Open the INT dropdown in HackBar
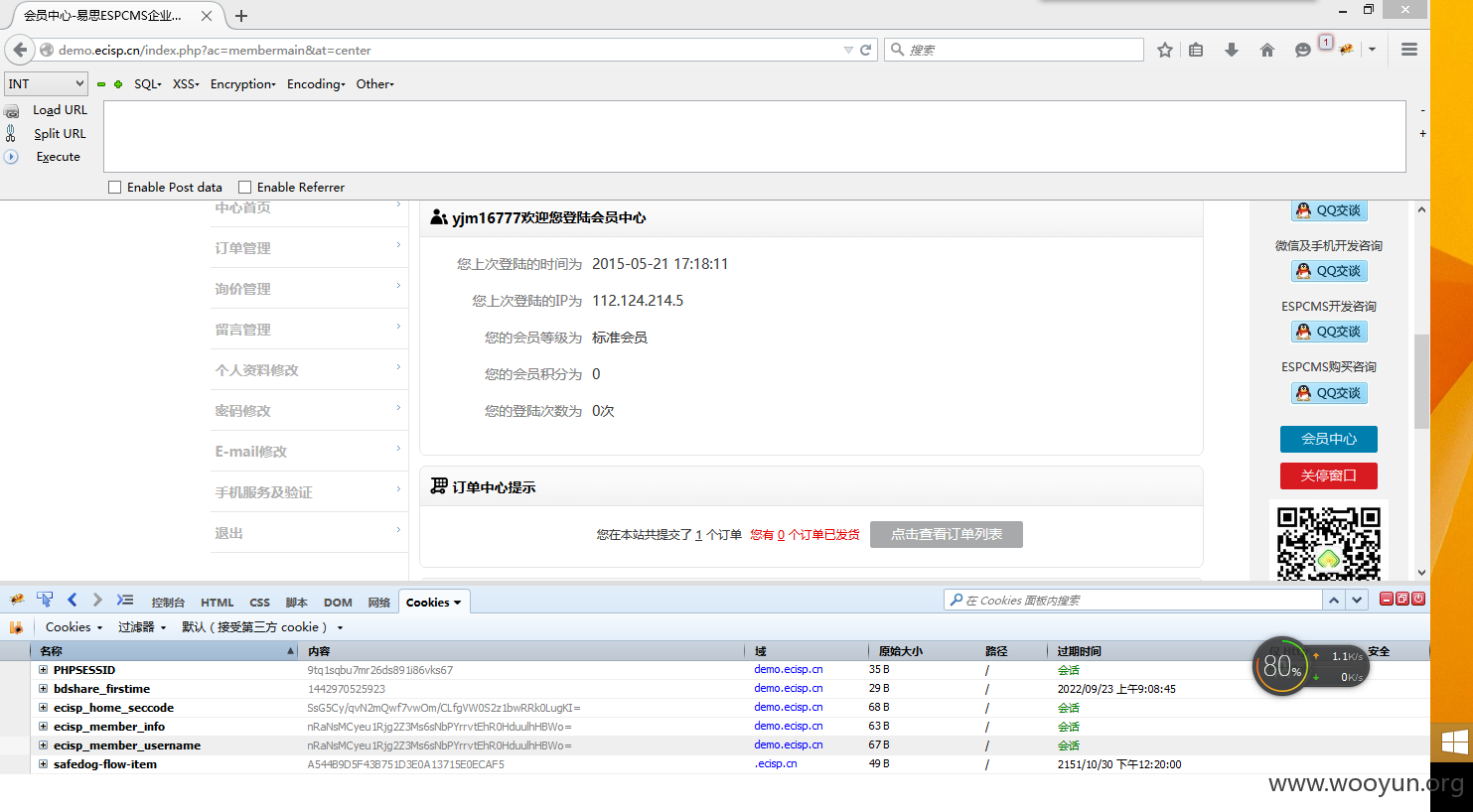 (x=47, y=84)
